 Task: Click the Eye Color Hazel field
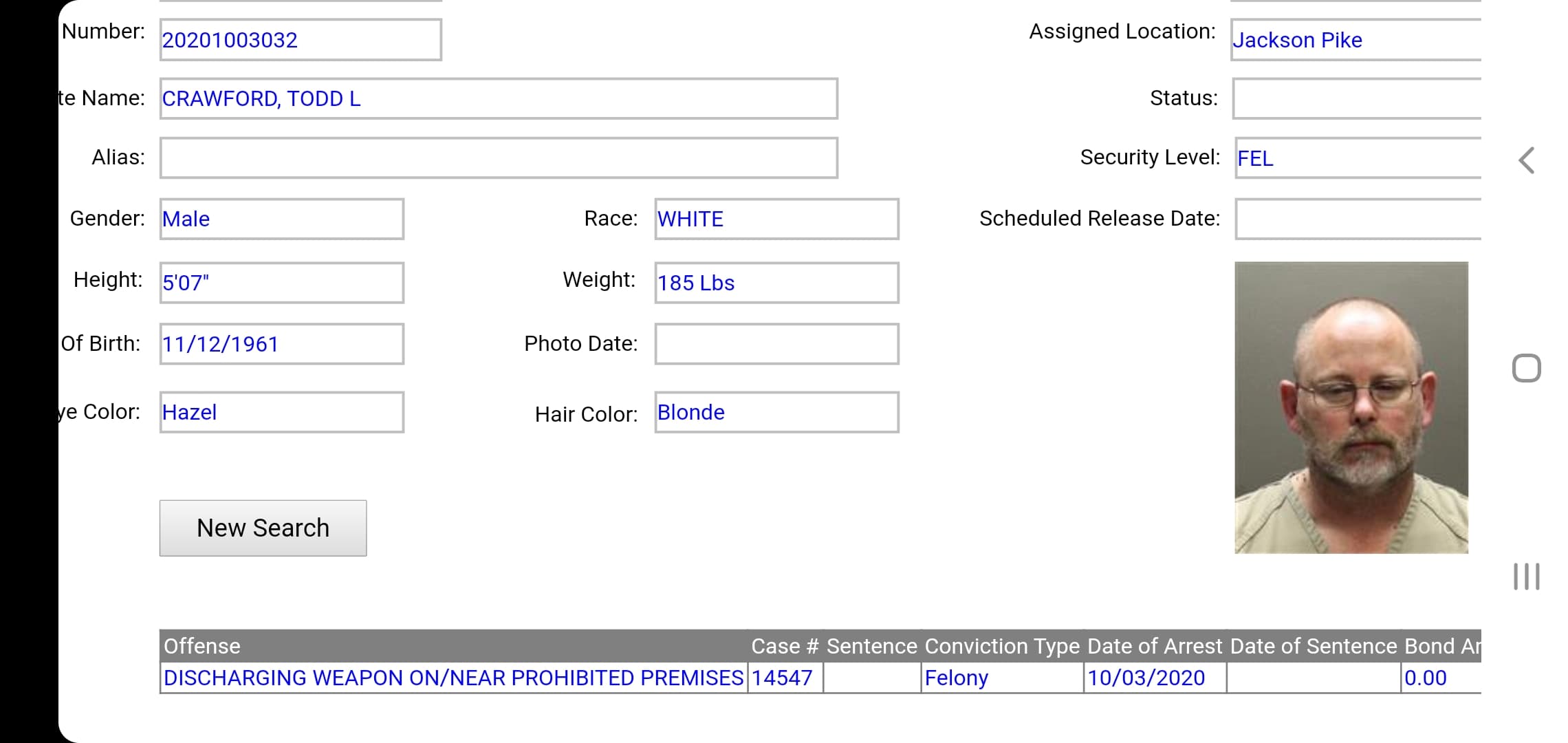282,412
